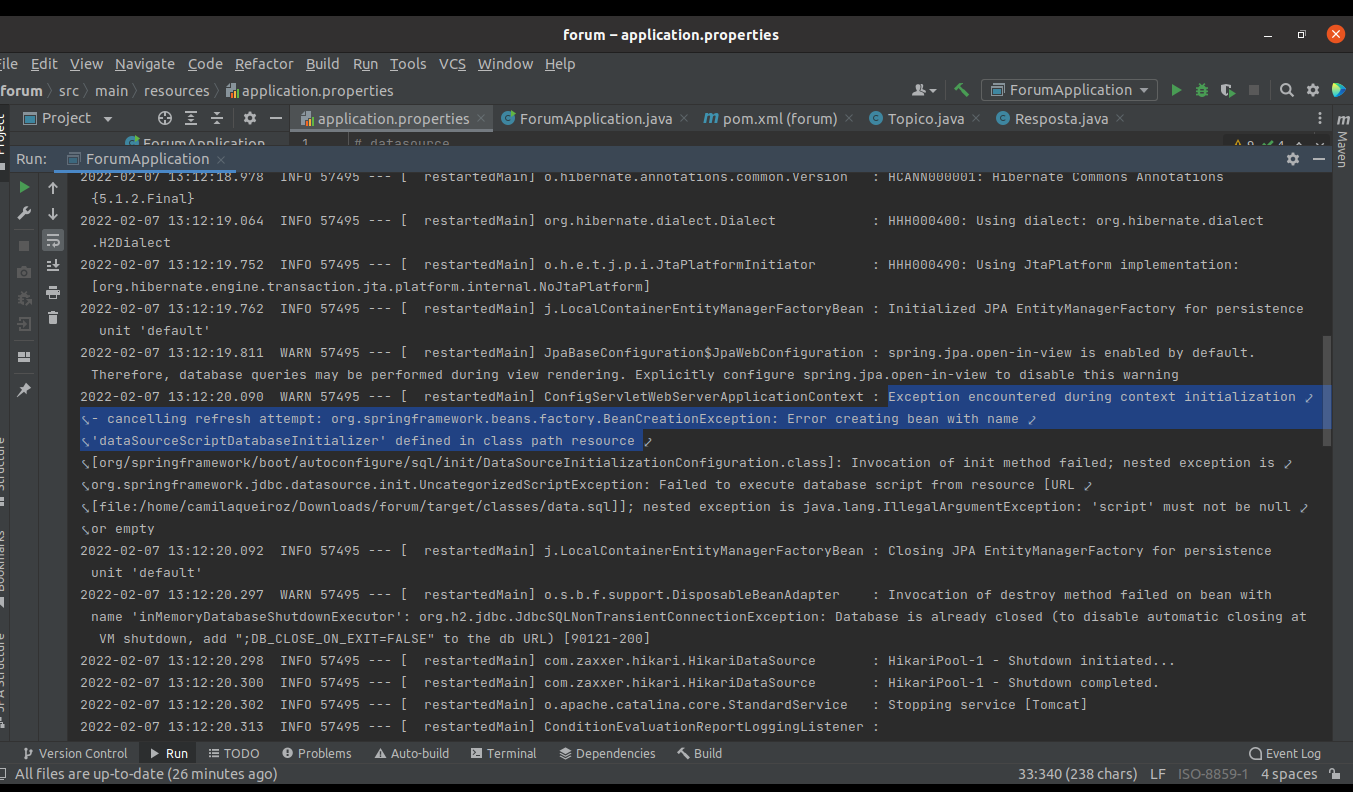Open the Terminal tool window
Viewport: 1353px width, 792px height.
click(503, 753)
